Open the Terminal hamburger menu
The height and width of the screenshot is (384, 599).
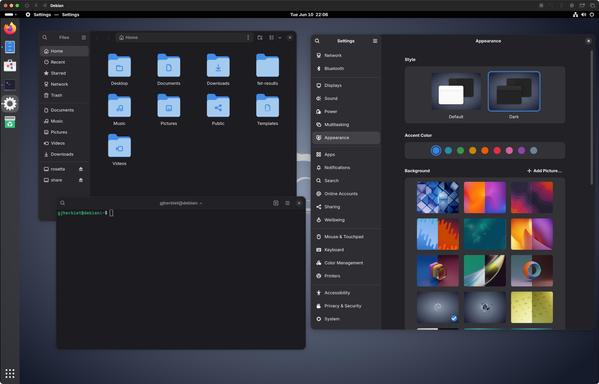pyautogui.click(x=287, y=203)
